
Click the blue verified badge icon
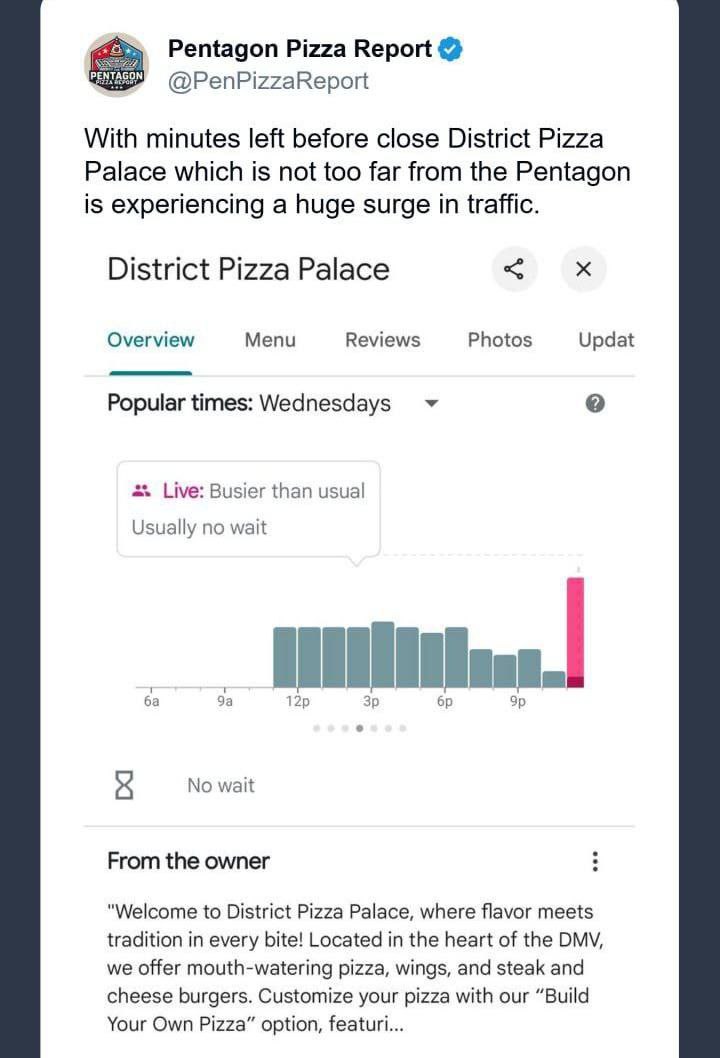[451, 48]
